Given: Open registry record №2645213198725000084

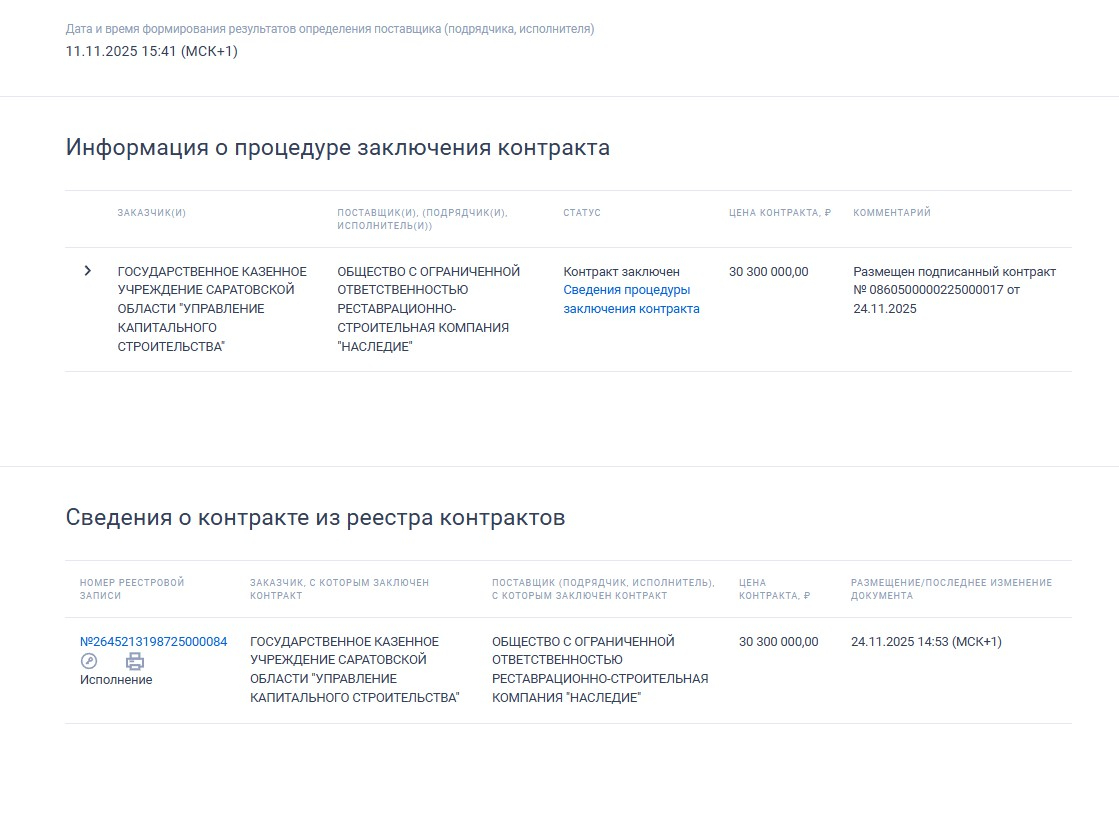Looking at the screenshot, I should (153, 642).
